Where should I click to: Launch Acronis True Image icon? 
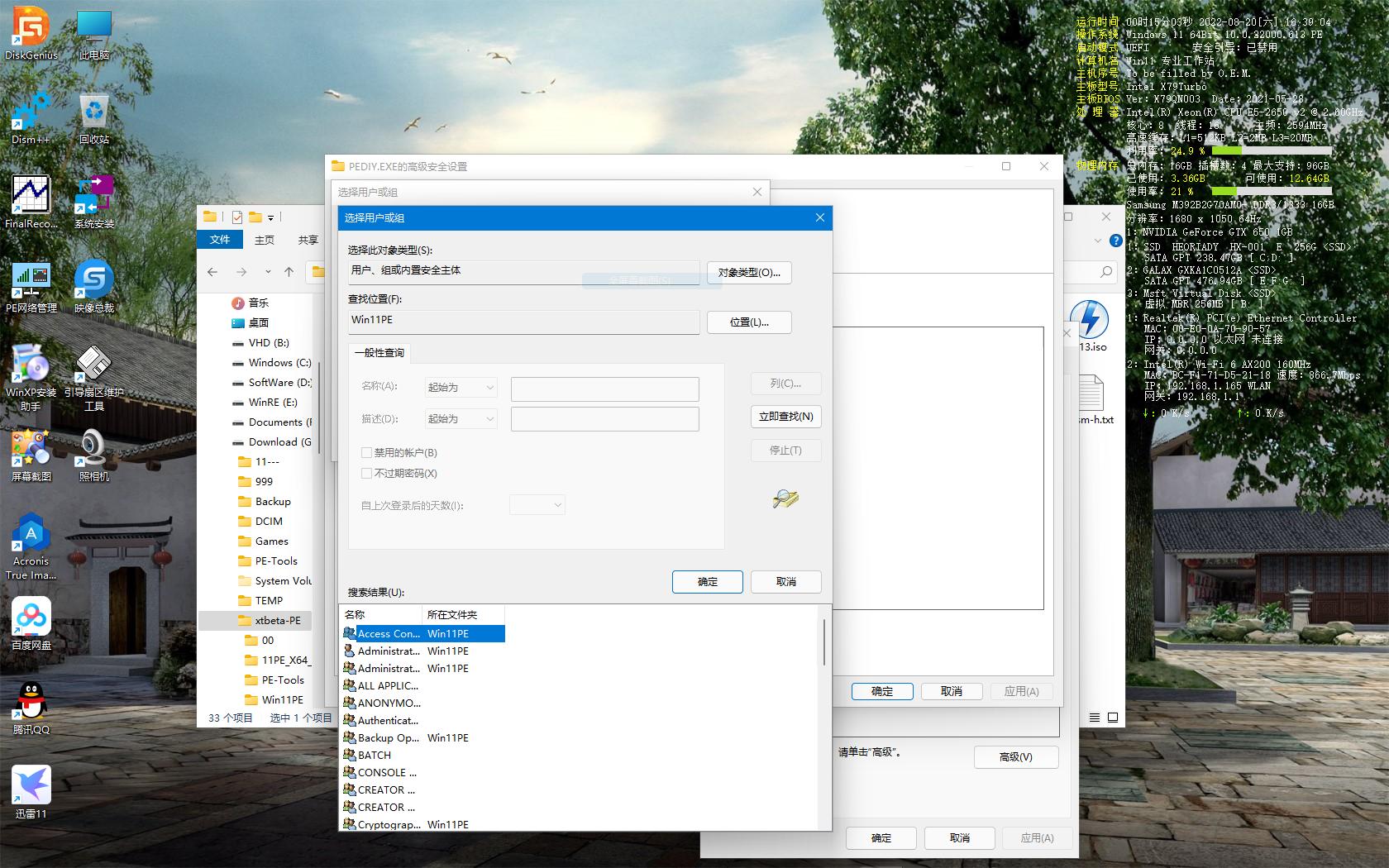pos(31,546)
